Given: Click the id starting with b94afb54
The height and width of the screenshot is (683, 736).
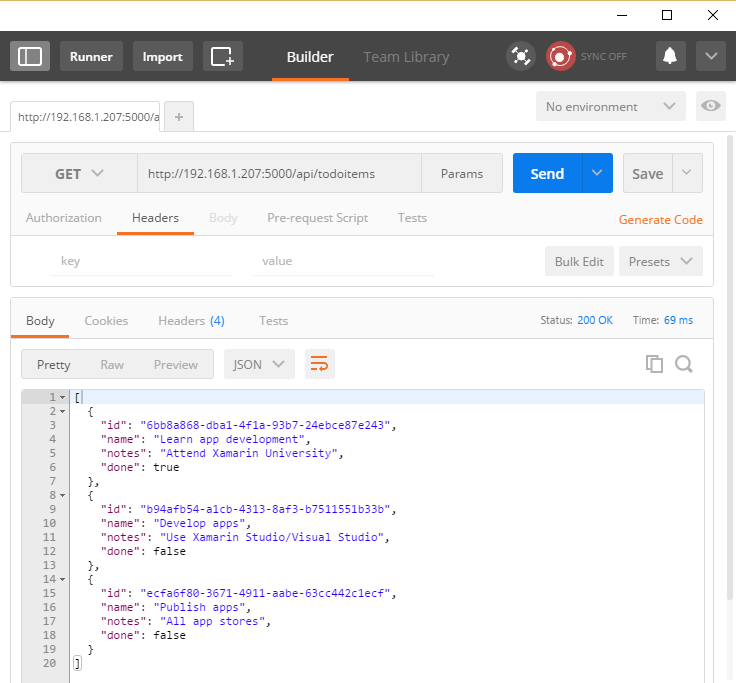Looking at the screenshot, I should 265,509.
